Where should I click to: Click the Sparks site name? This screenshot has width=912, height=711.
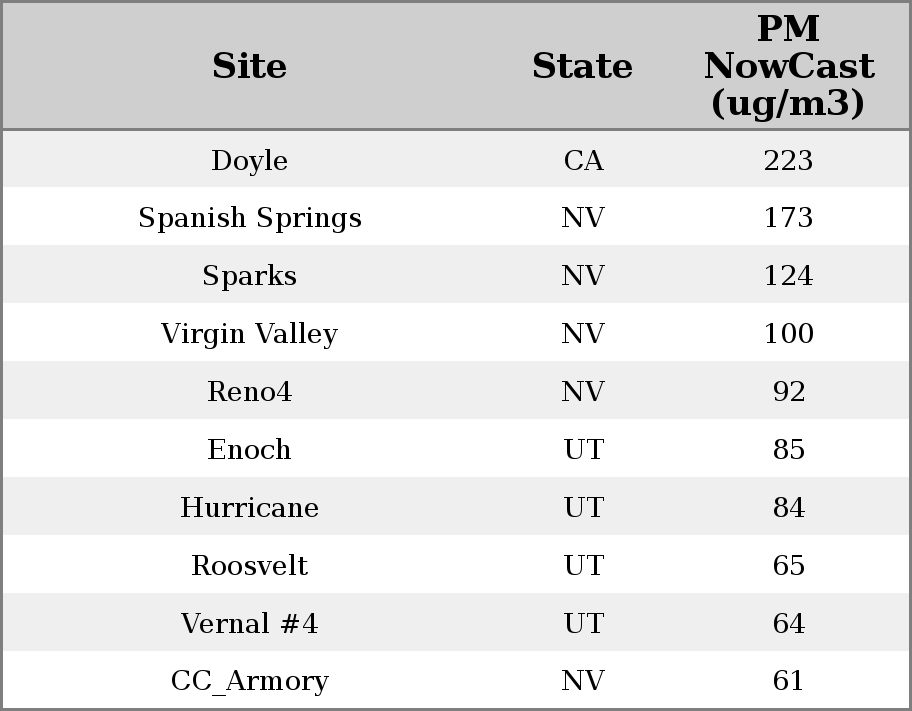coord(249,276)
